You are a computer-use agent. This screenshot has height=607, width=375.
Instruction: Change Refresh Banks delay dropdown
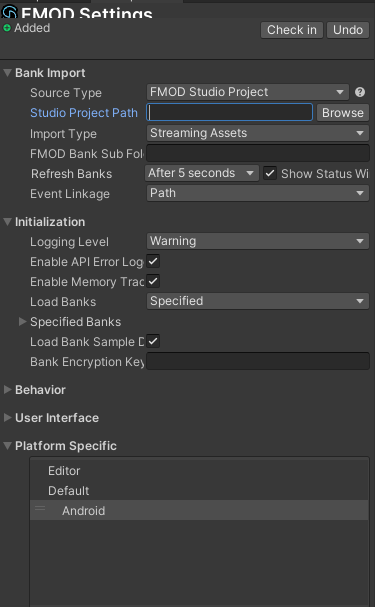pyautogui.click(x=202, y=173)
